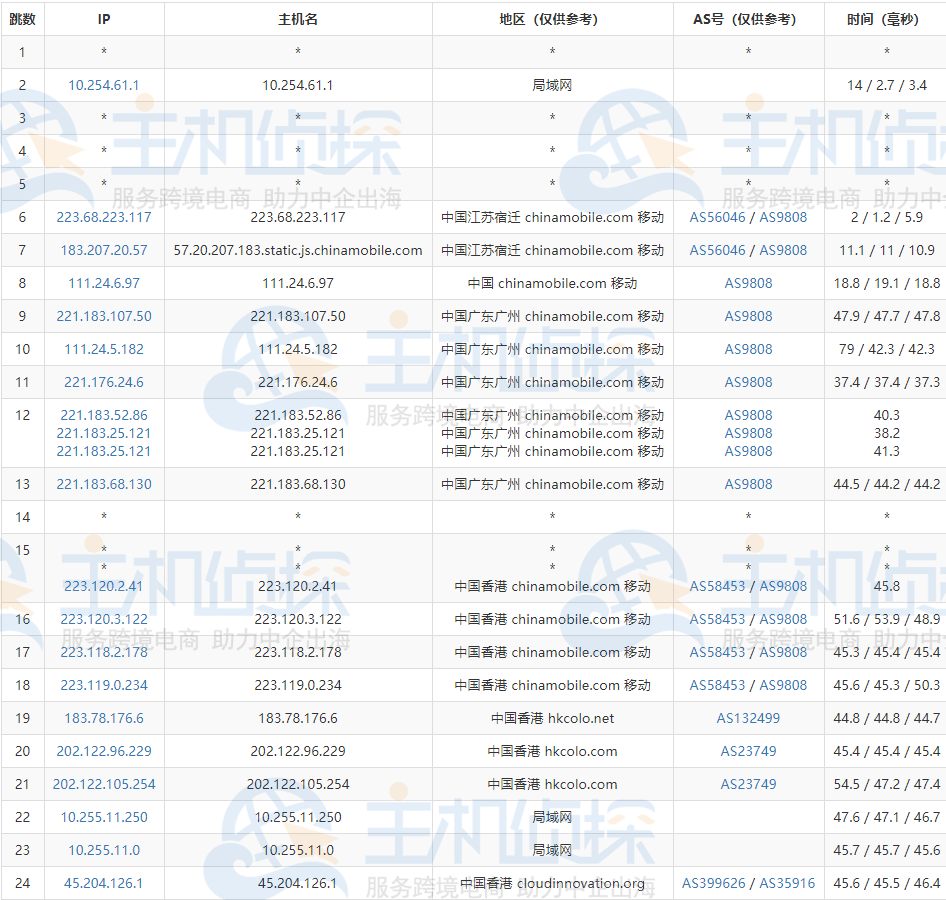
Task: Select region text 中国 chinamobile.com 移动 in hop 8
Action: pyautogui.click(x=553, y=283)
